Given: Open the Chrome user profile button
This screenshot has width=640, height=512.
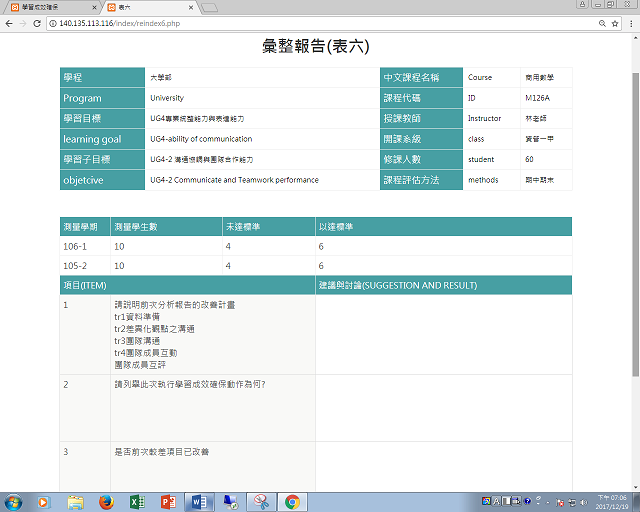Looking at the screenshot, I should click(582, 4).
